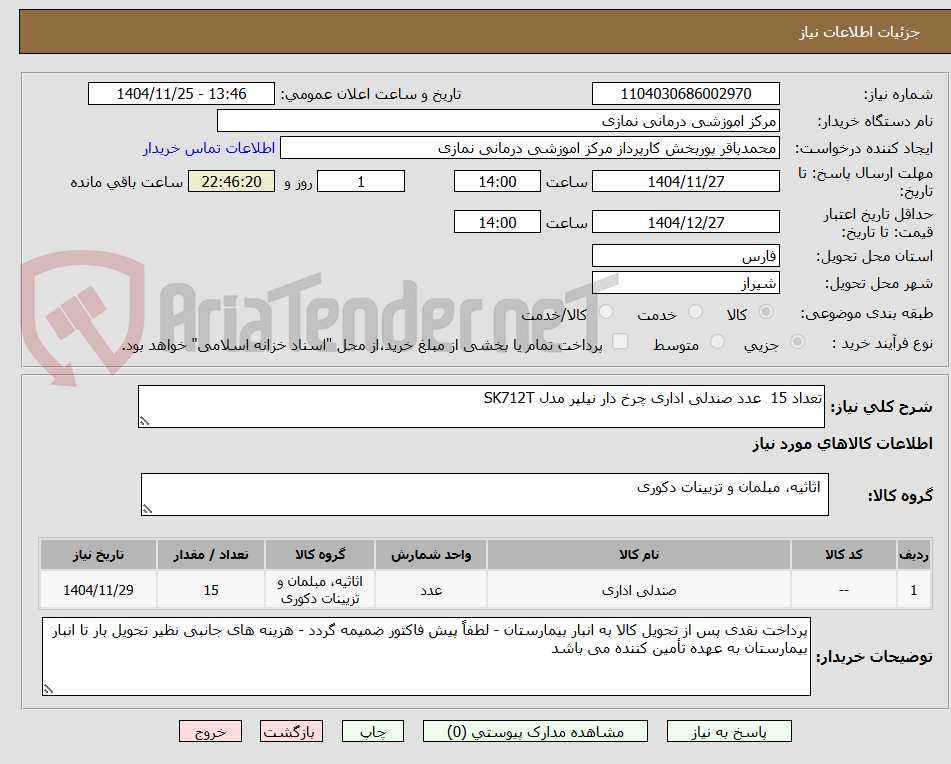
Task: Click the response deadline time 14:00 field
Action: point(497,181)
